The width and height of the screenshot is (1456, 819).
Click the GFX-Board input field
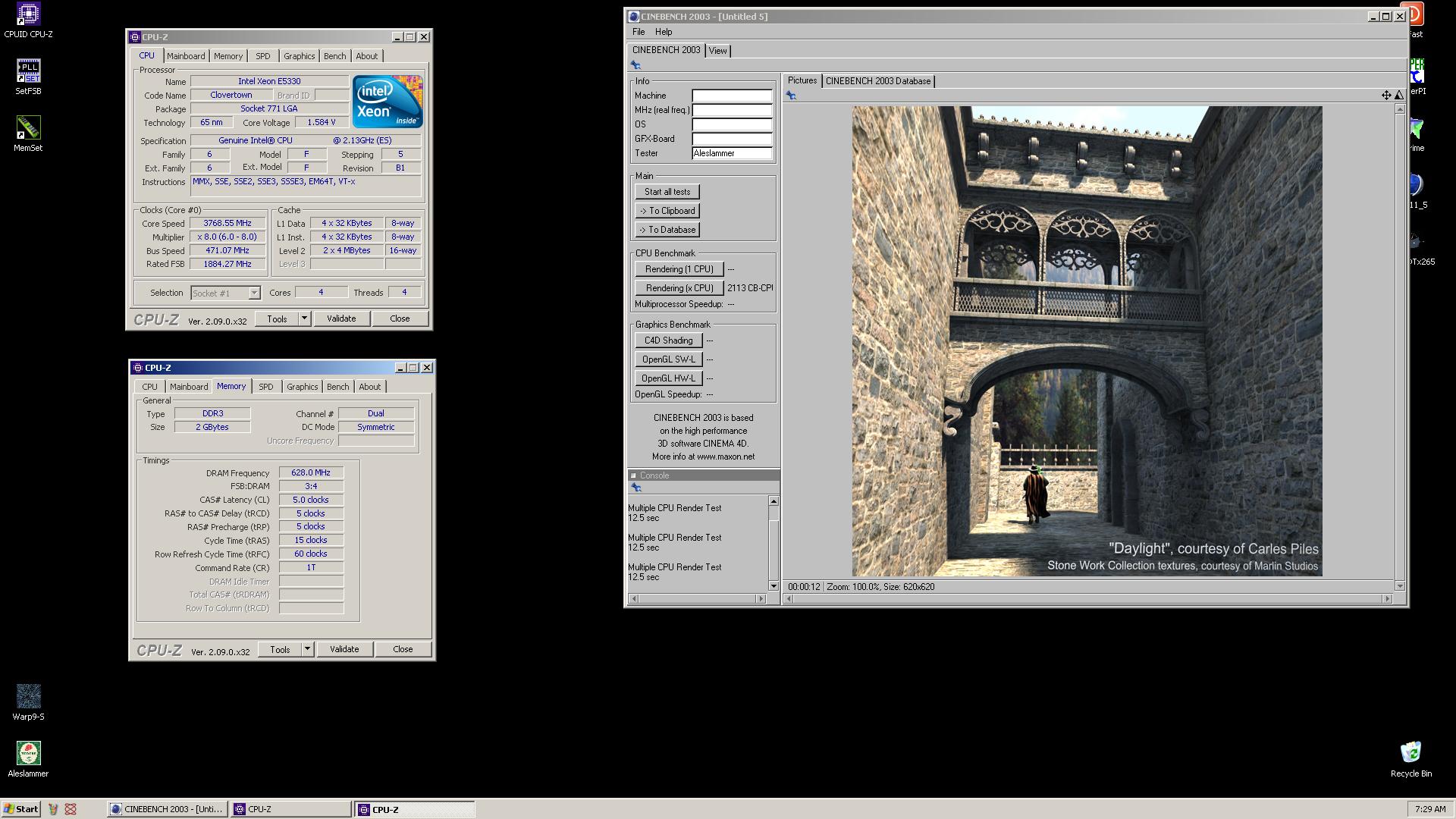coord(732,139)
